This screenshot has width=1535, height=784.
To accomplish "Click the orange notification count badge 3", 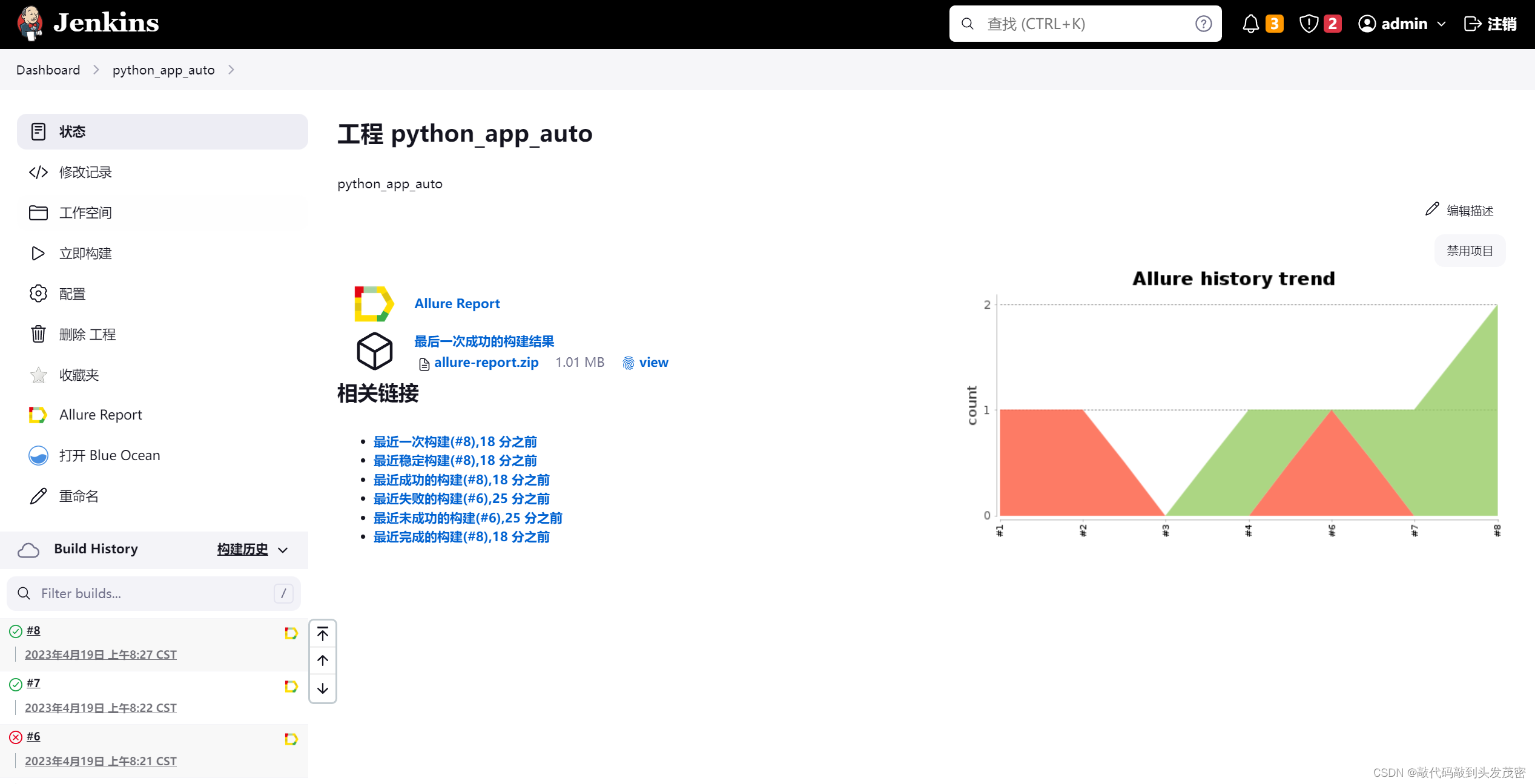I will tap(1275, 24).
